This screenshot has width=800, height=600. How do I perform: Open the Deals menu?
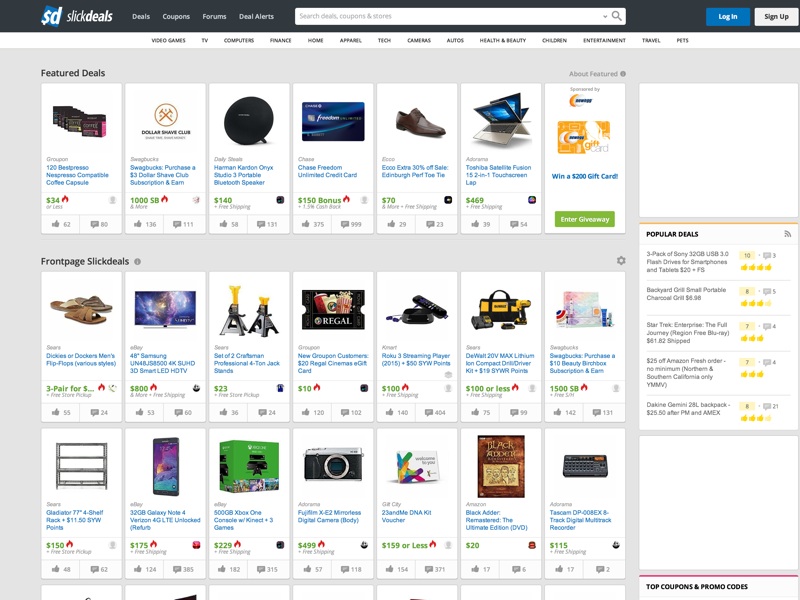click(141, 16)
